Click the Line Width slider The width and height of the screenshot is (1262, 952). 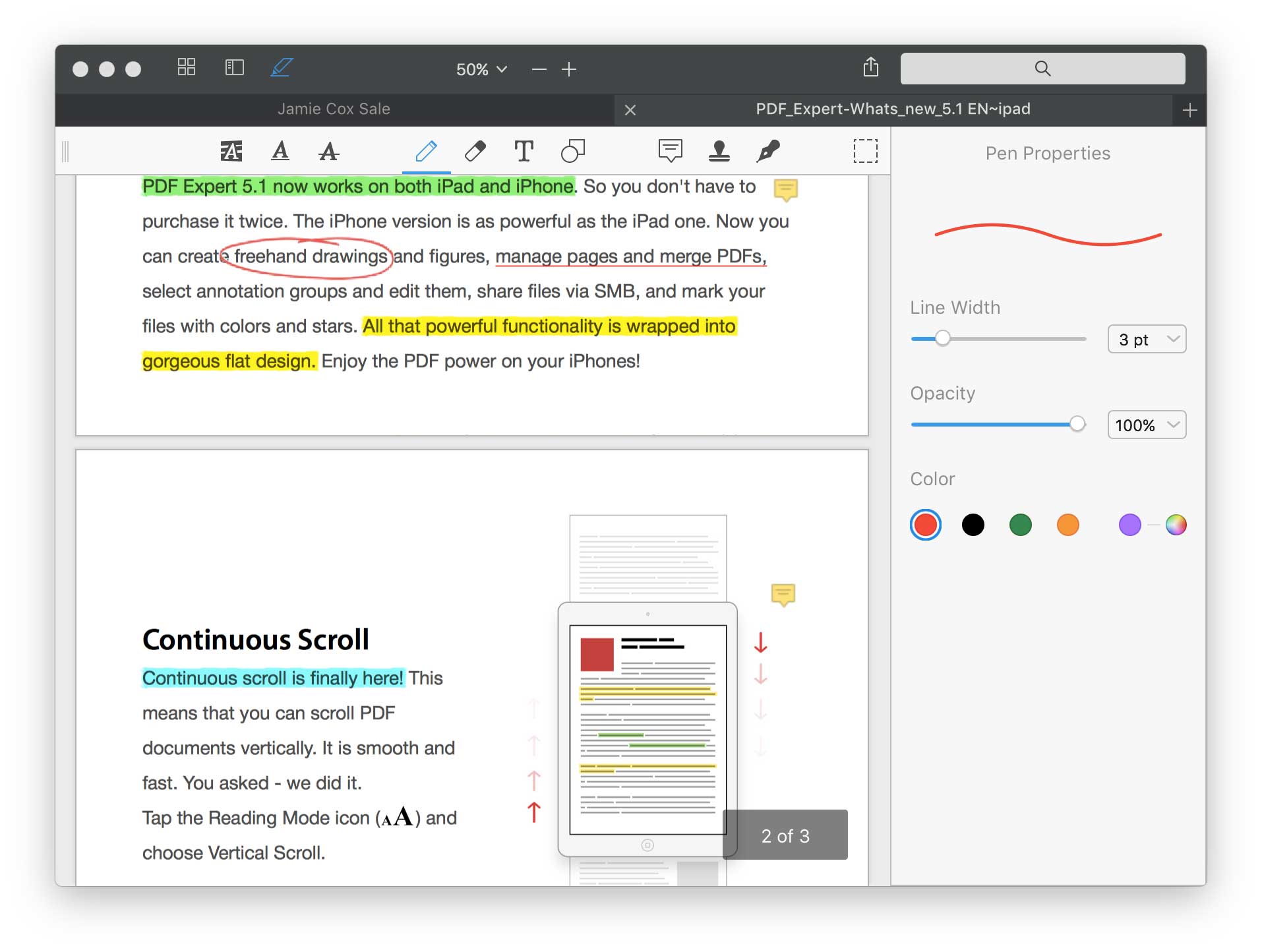998,338
